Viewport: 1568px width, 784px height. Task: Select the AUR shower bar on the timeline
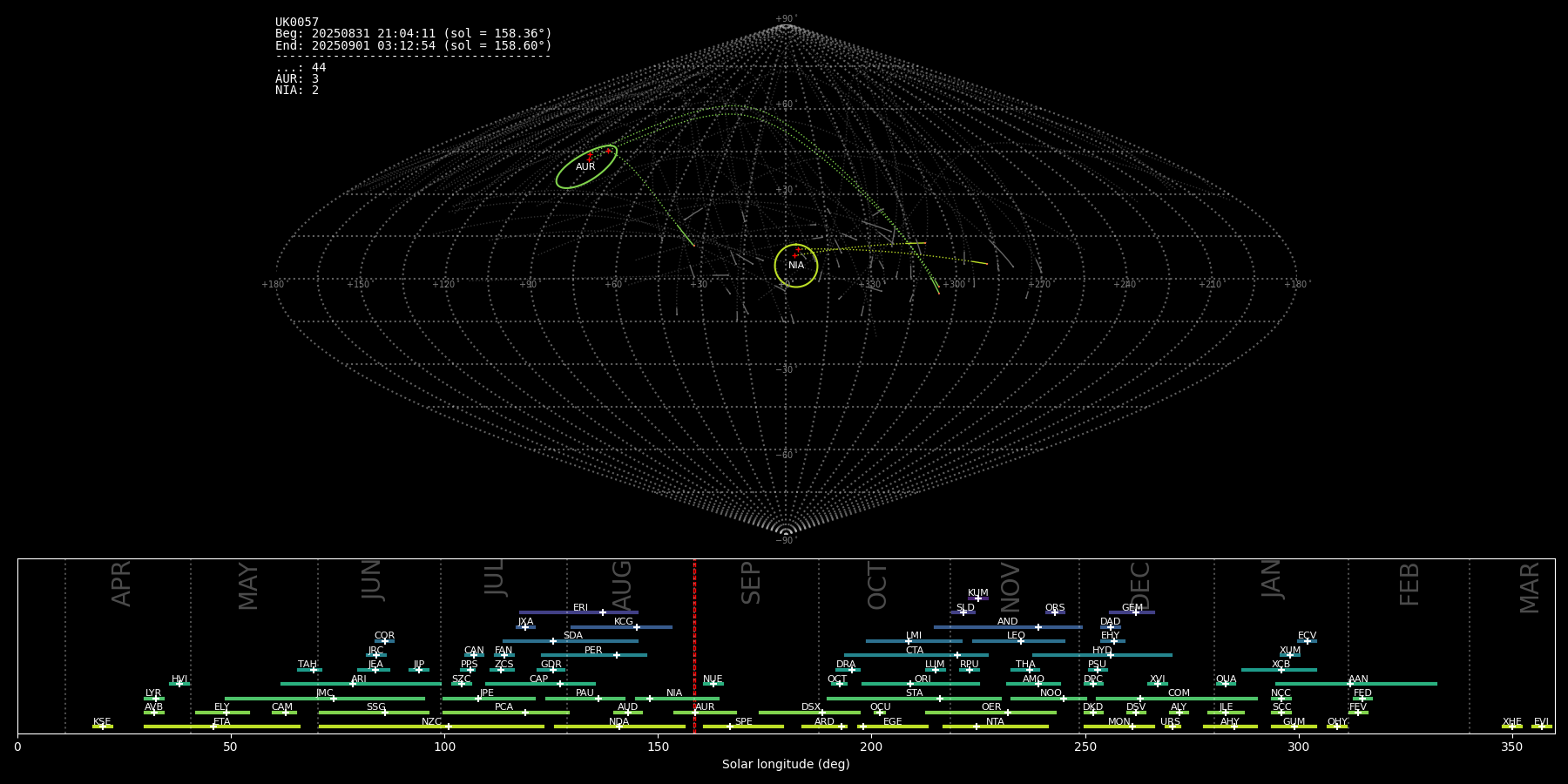705,713
